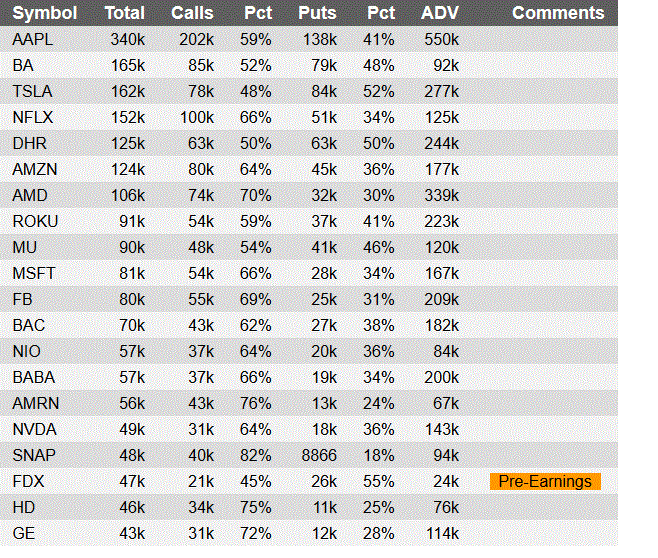
Task: Select the ROKU ticker row
Action: [x=309, y=221]
